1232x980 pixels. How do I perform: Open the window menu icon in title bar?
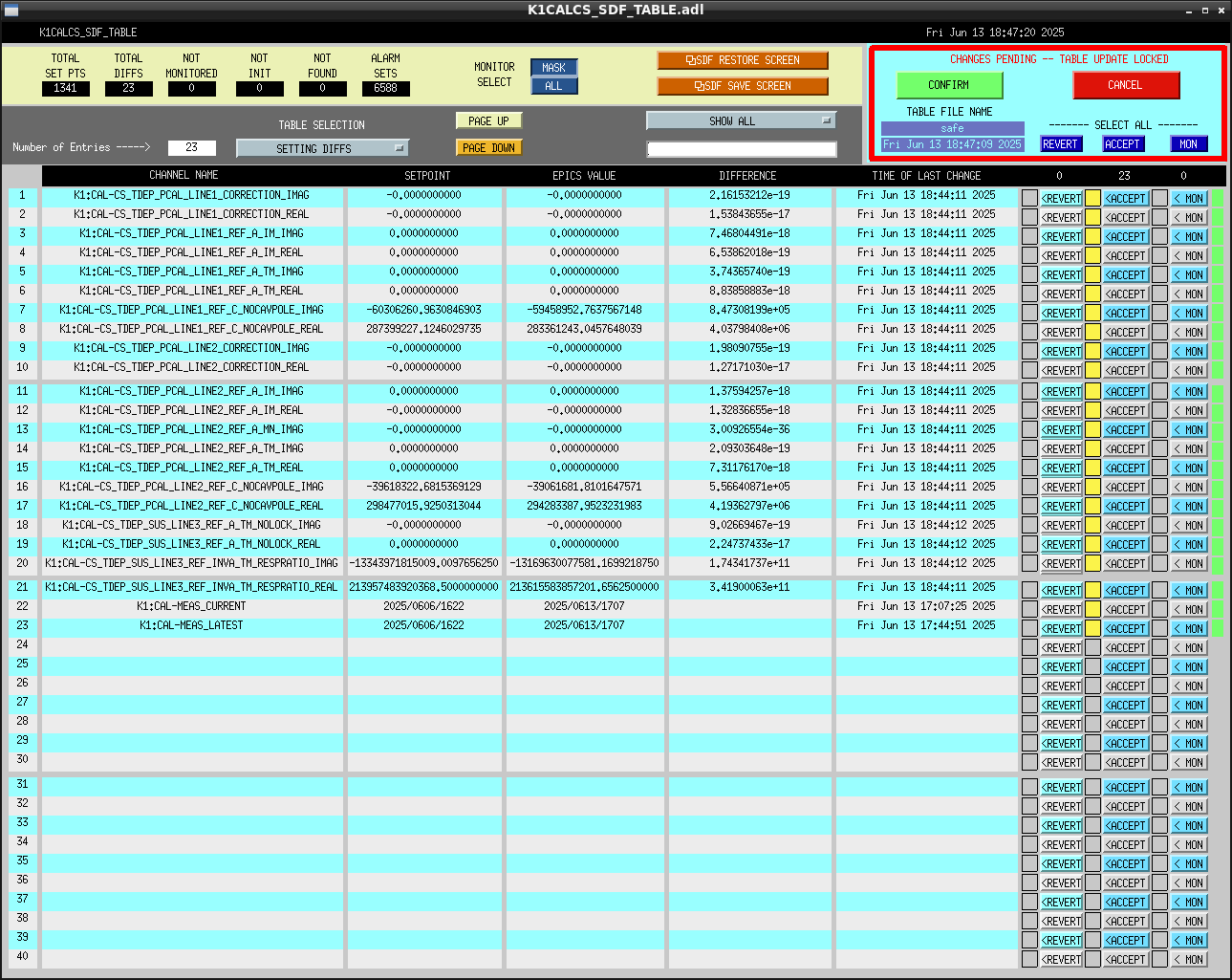click(11, 10)
